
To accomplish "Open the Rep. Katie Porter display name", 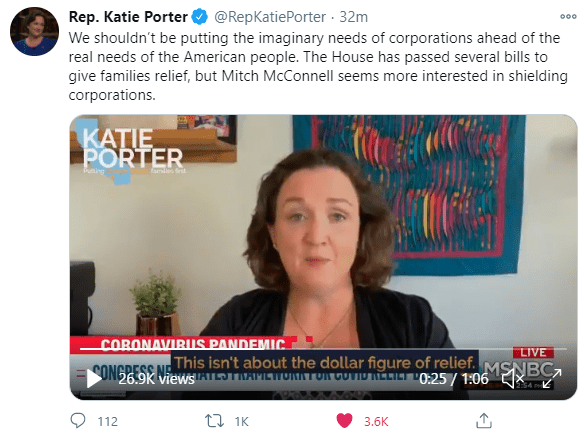I will click(128, 17).
